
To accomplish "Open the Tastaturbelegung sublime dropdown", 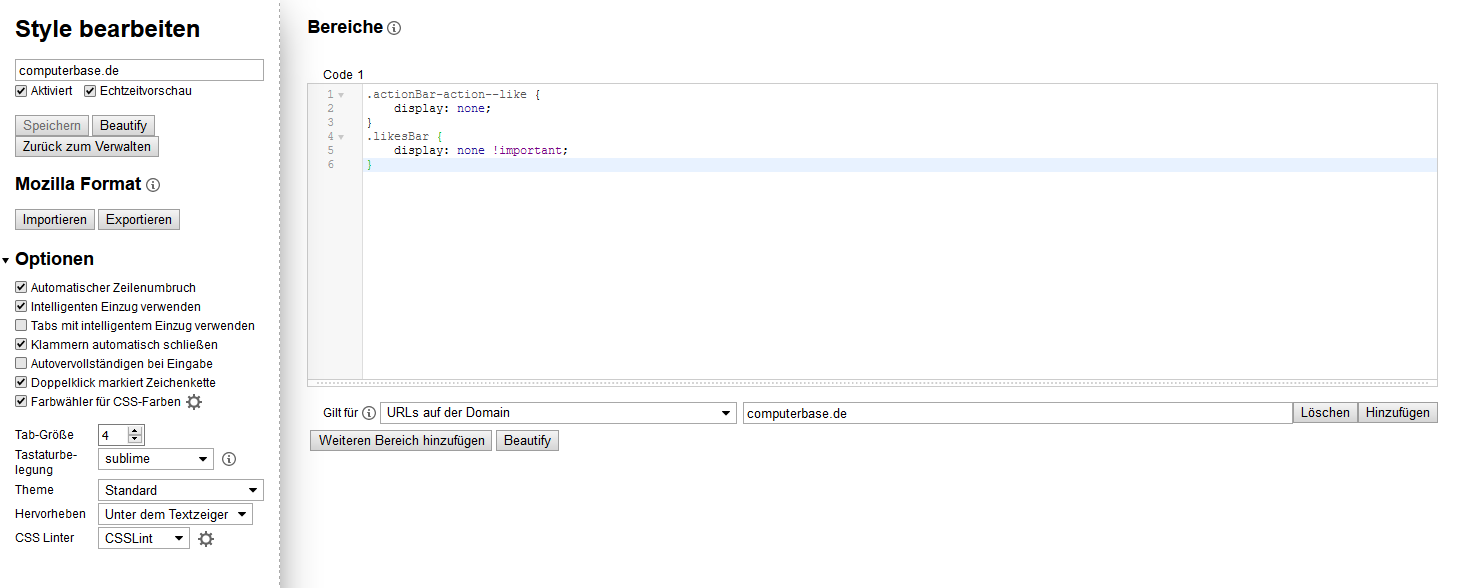I will [x=156, y=459].
